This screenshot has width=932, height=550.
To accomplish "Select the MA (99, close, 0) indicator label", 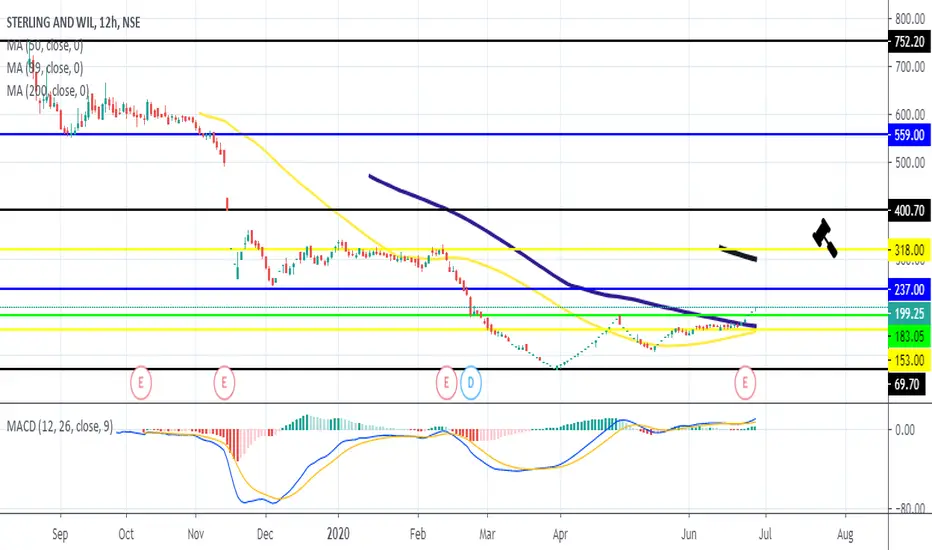I will tap(45, 68).
